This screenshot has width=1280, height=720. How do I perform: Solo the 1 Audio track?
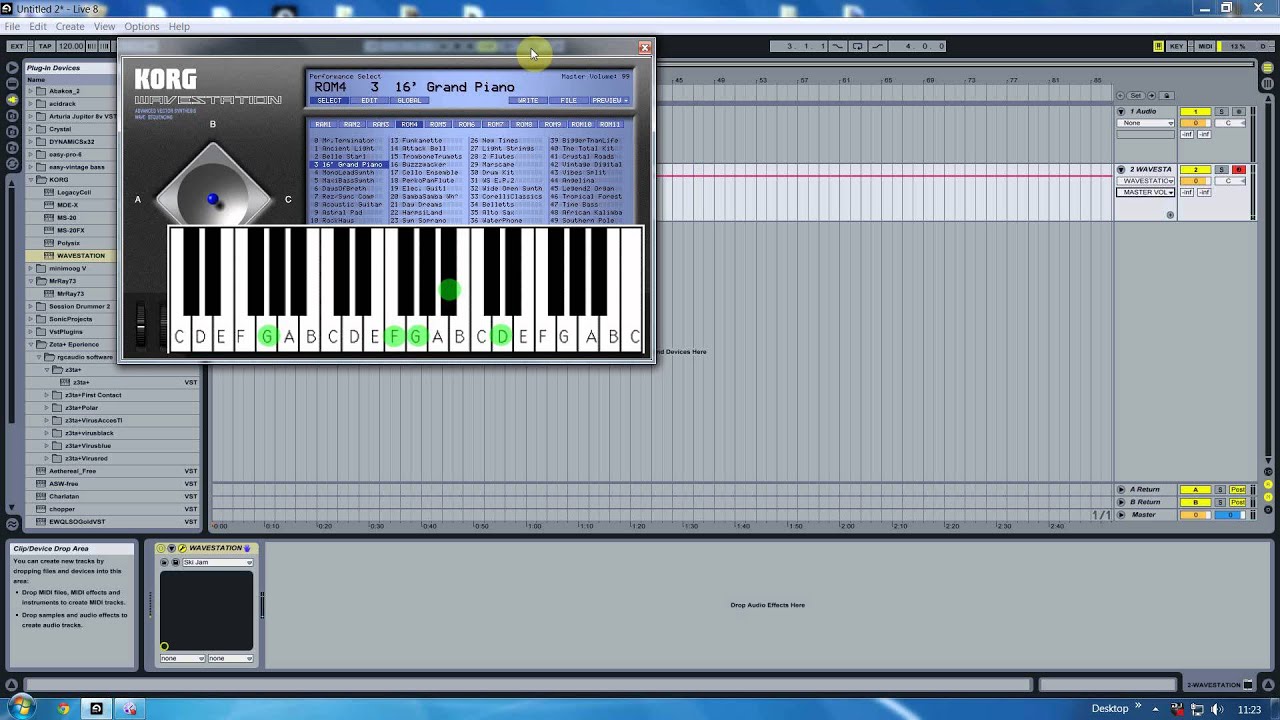pyautogui.click(x=1221, y=112)
